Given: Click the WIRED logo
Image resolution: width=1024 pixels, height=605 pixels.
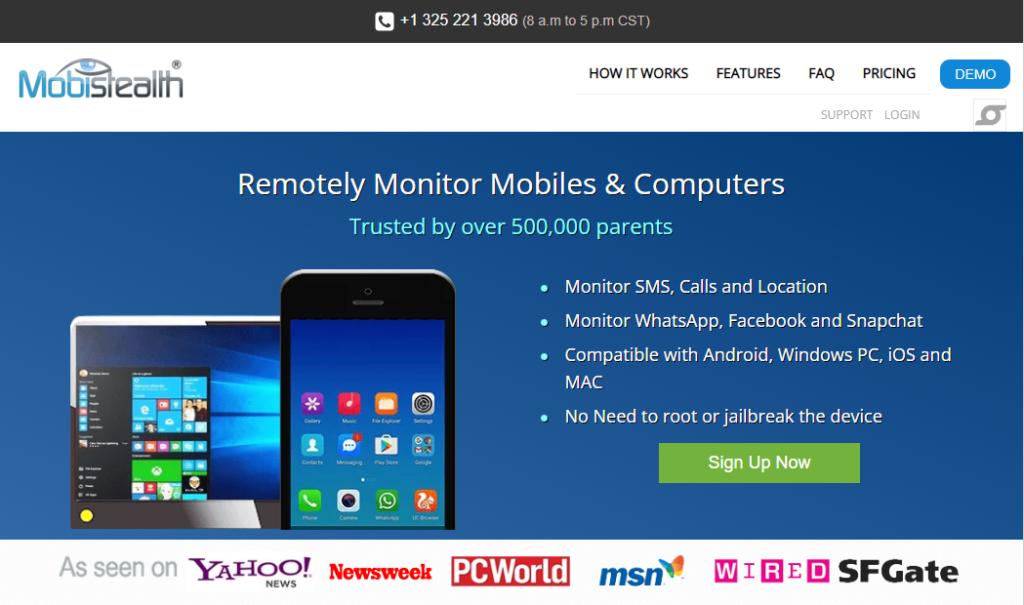Looking at the screenshot, I should 771,571.
